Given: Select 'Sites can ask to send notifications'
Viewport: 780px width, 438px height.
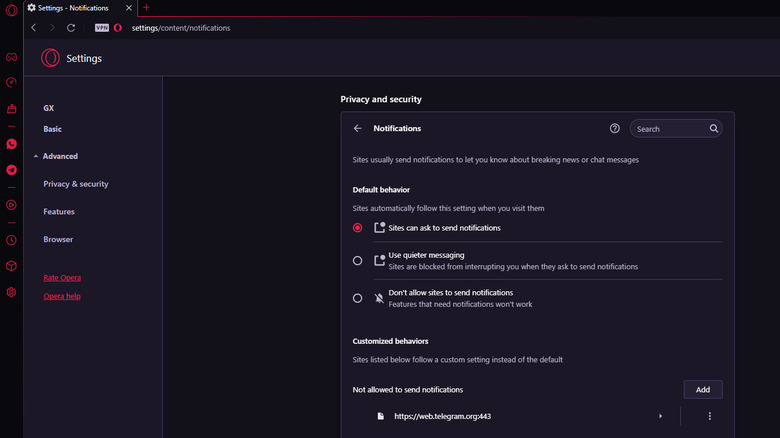Looking at the screenshot, I should (x=358, y=228).
